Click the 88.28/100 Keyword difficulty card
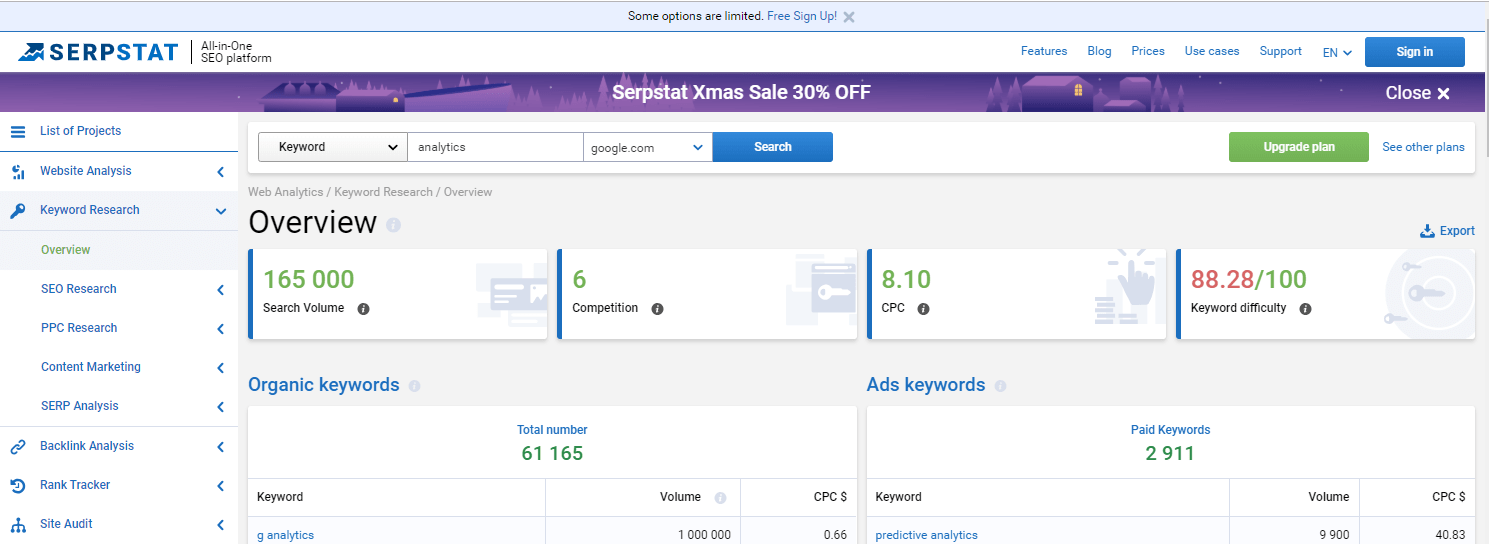1489x544 pixels. pyautogui.click(x=1326, y=294)
